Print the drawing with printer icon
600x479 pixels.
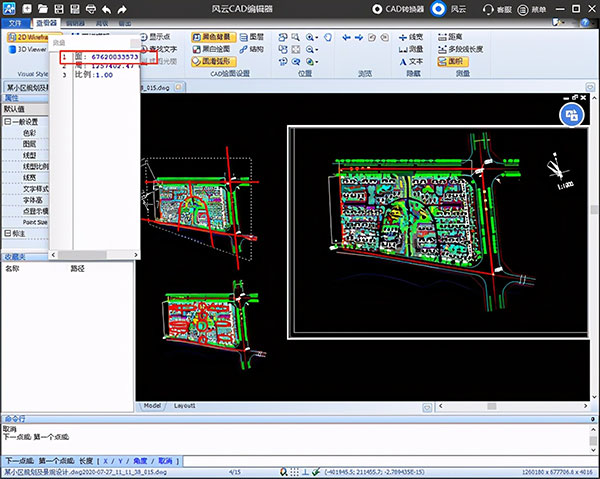pos(91,8)
